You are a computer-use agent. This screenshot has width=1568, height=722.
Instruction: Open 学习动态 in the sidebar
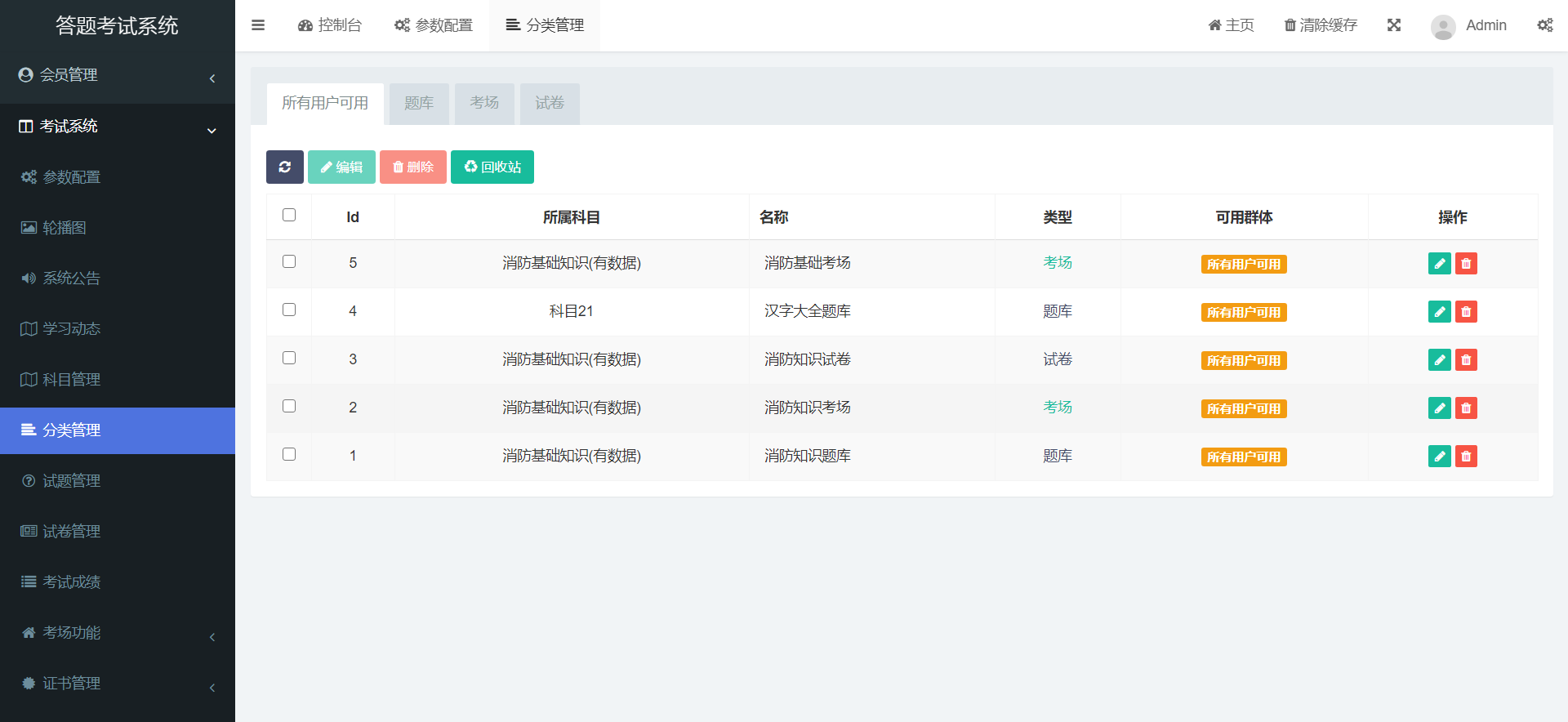point(118,329)
